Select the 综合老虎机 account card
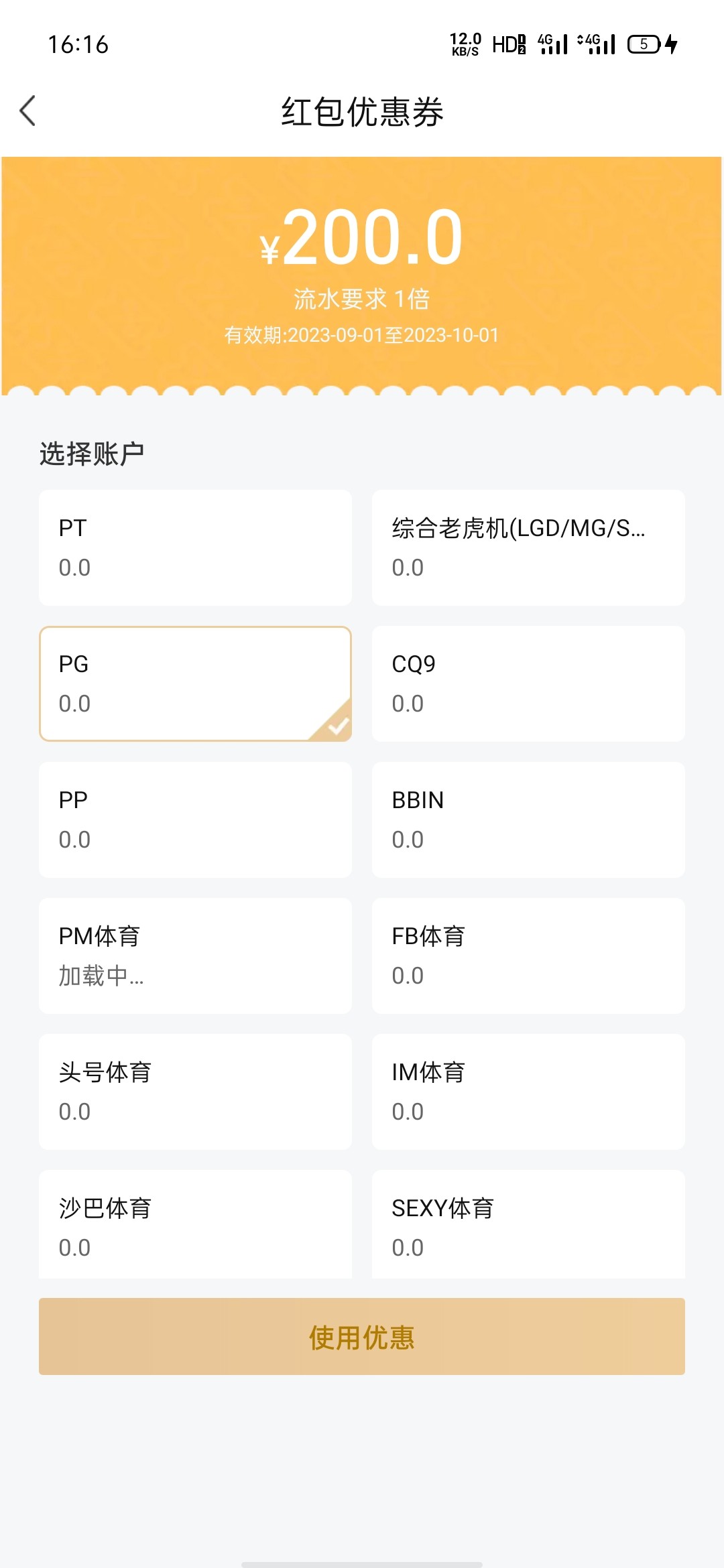Image resolution: width=724 pixels, height=1568 pixels. [528, 547]
